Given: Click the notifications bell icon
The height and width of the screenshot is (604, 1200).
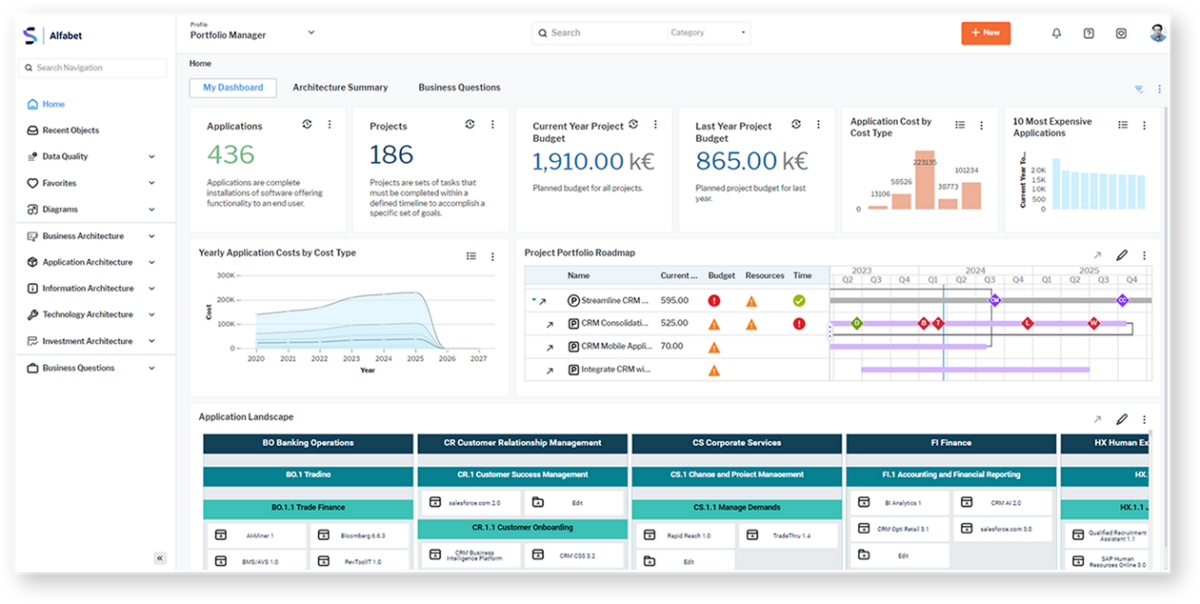Looking at the screenshot, I should (1056, 33).
